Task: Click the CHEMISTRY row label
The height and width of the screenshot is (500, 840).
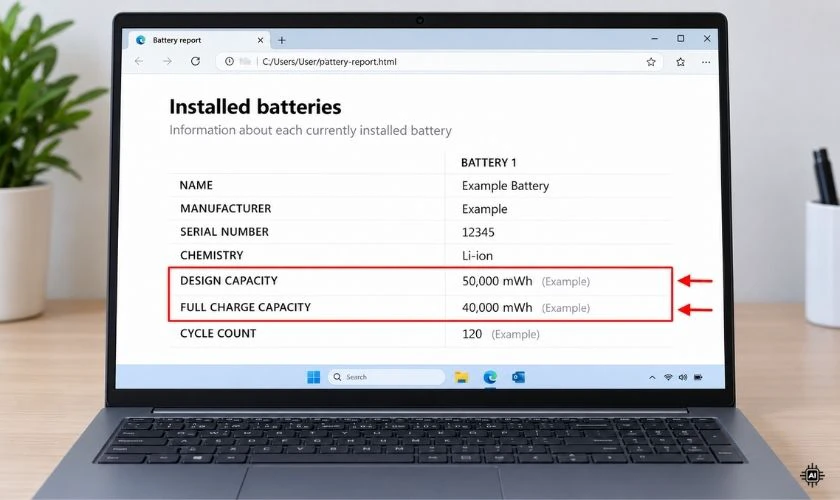Action: (212, 255)
